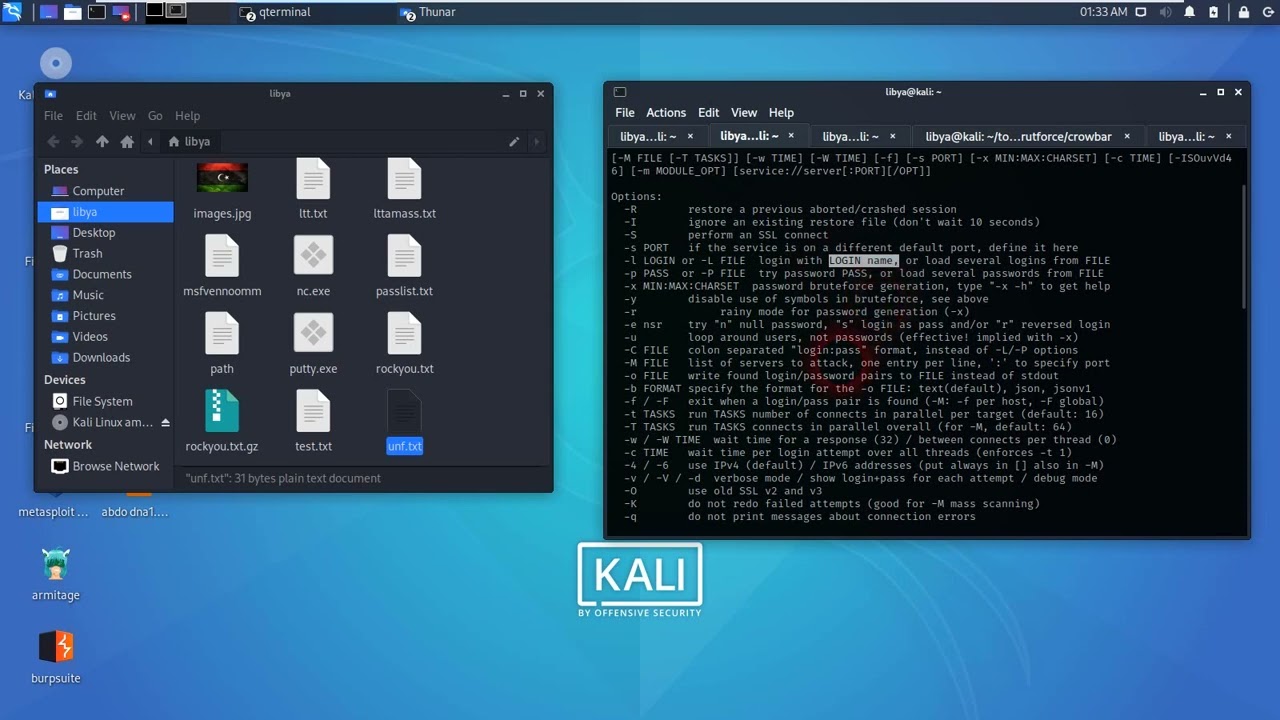Select the unf.txt file
Image resolution: width=1280 pixels, height=720 pixels.
tap(404, 422)
